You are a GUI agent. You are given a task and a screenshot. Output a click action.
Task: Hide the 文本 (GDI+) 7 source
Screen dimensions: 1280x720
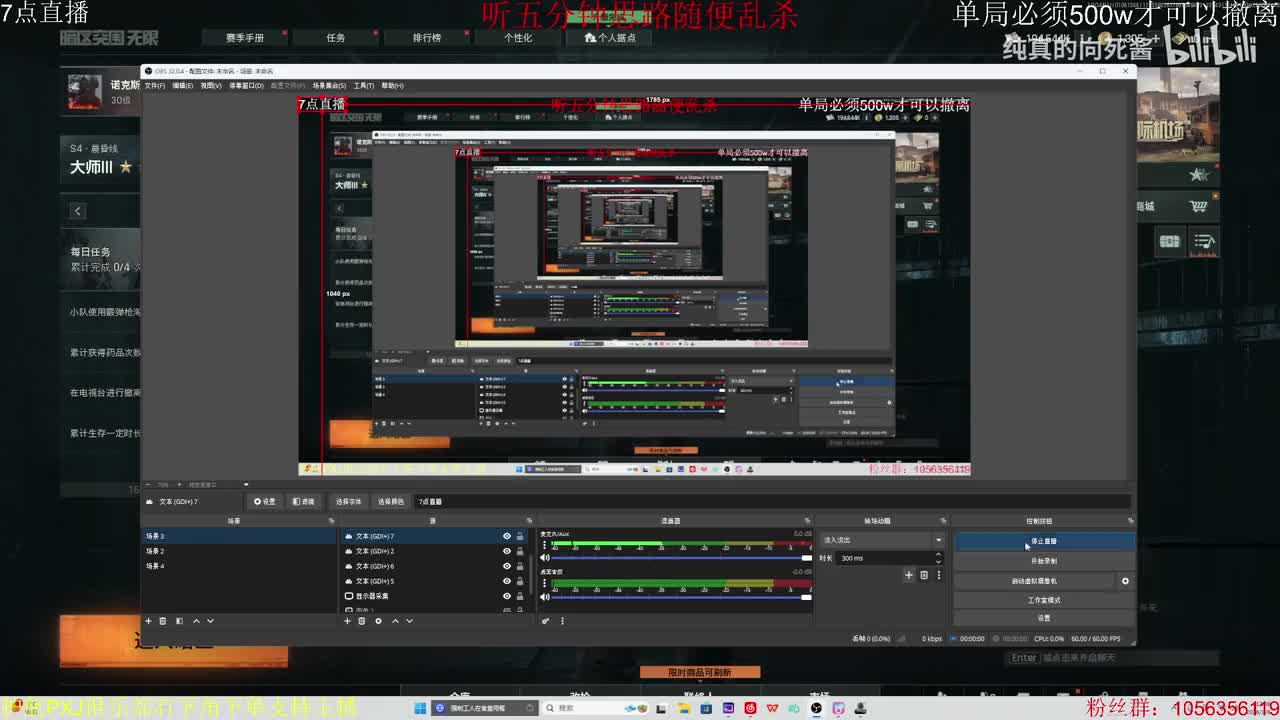tap(507, 536)
